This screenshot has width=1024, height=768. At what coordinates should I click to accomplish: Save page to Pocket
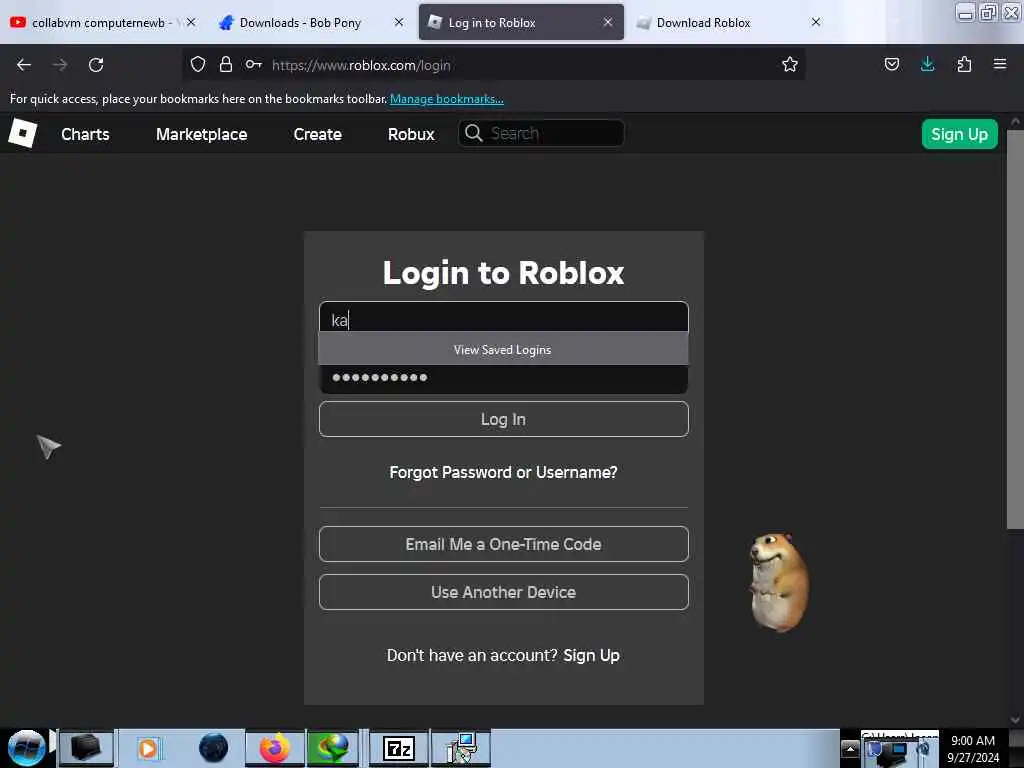891,64
